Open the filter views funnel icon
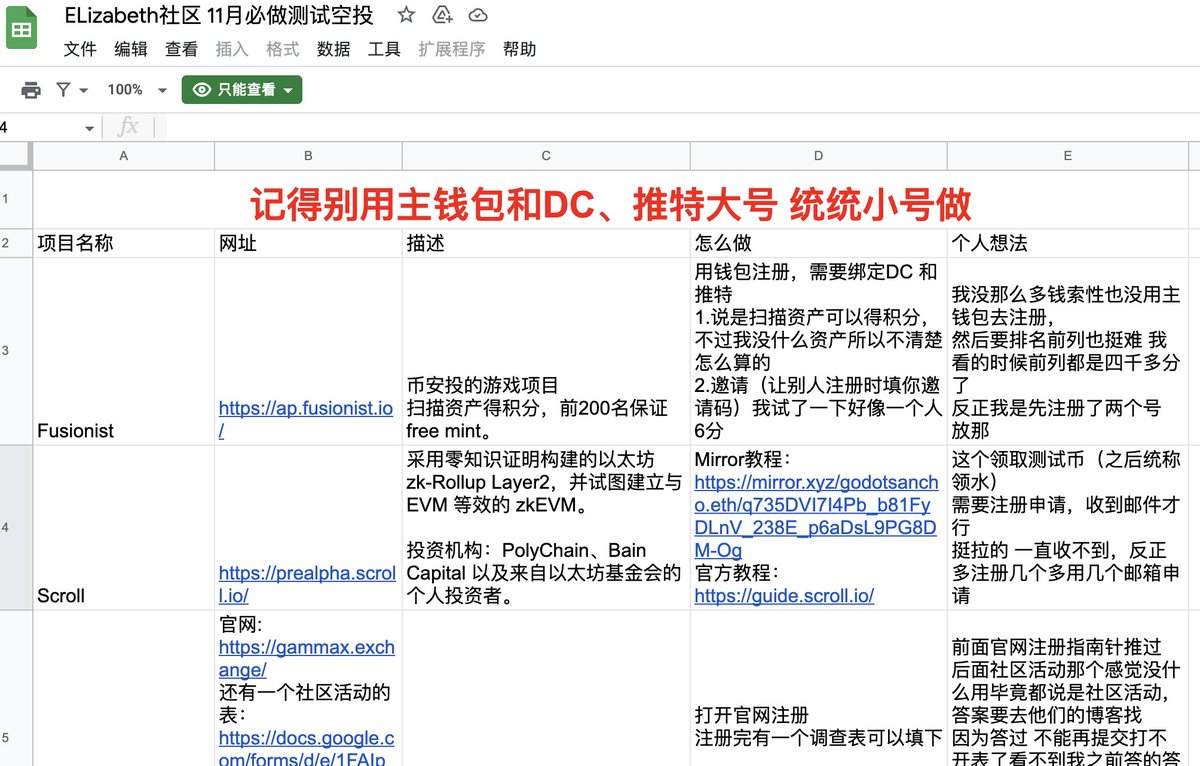 click(x=64, y=90)
